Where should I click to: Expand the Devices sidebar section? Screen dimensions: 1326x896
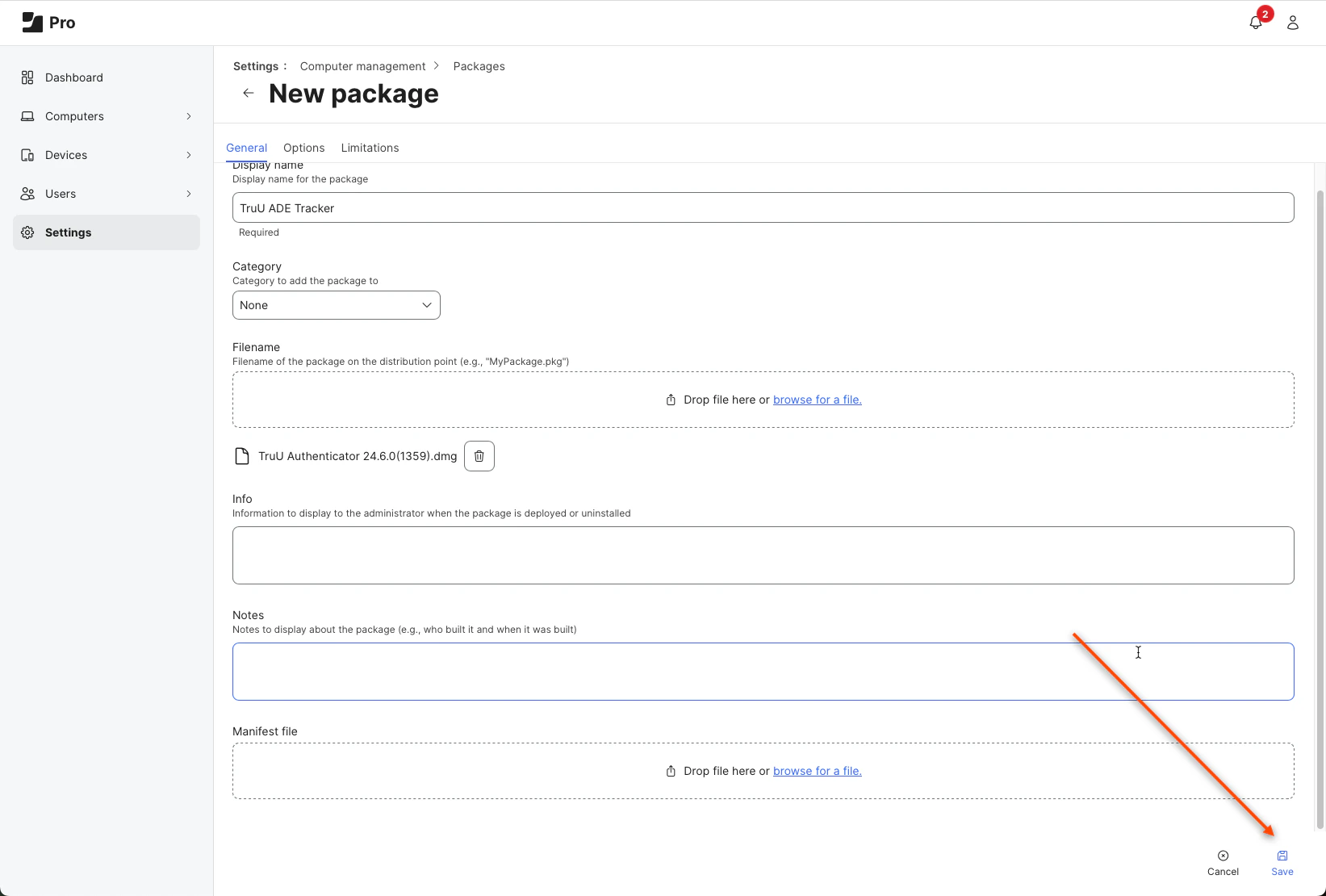pyautogui.click(x=189, y=155)
